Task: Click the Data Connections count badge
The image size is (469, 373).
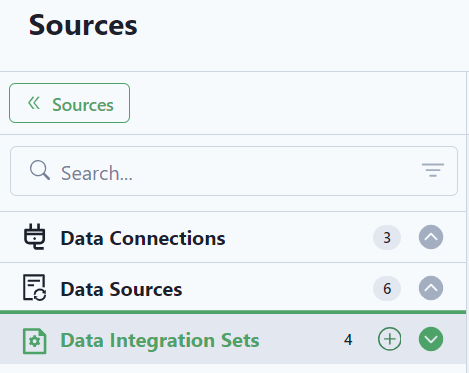Action: (x=387, y=238)
